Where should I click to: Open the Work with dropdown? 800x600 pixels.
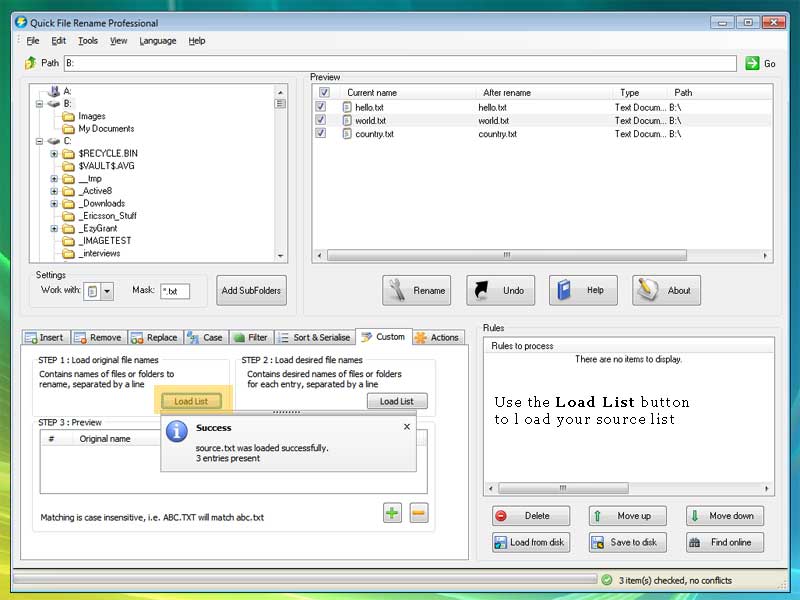tap(107, 291)
